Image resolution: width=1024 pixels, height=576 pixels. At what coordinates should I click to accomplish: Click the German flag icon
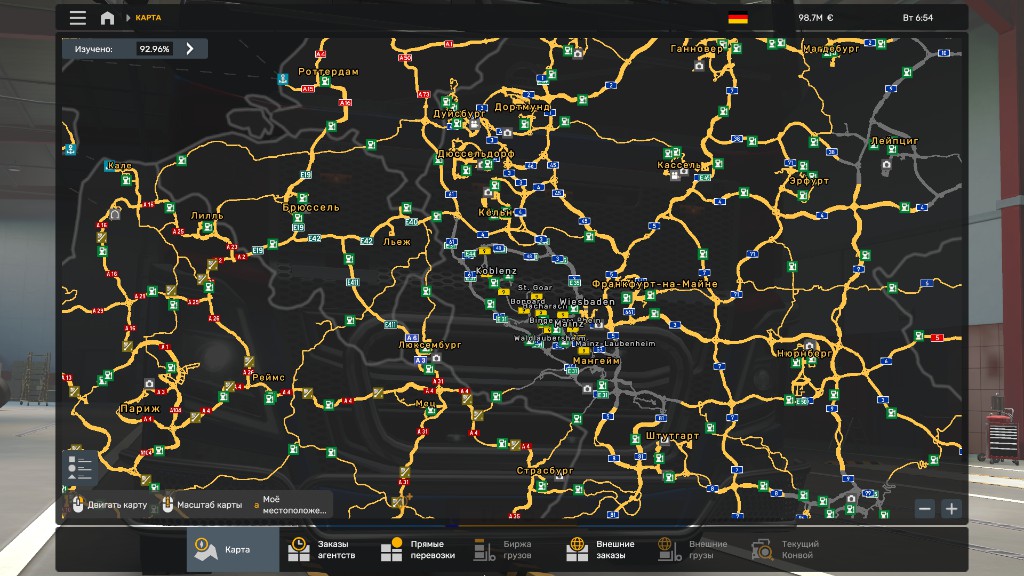tap(738, 18)
